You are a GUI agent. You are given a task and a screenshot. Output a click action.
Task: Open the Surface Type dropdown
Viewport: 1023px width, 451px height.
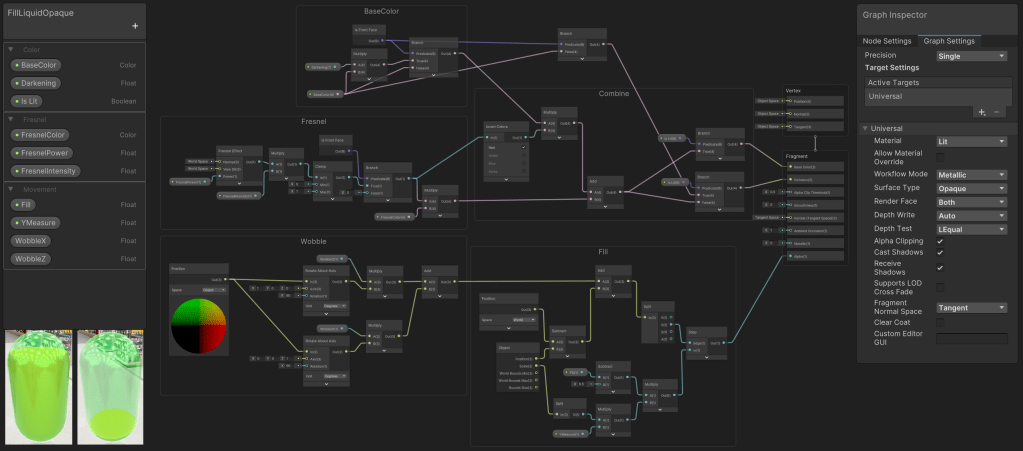coord(971,187)
